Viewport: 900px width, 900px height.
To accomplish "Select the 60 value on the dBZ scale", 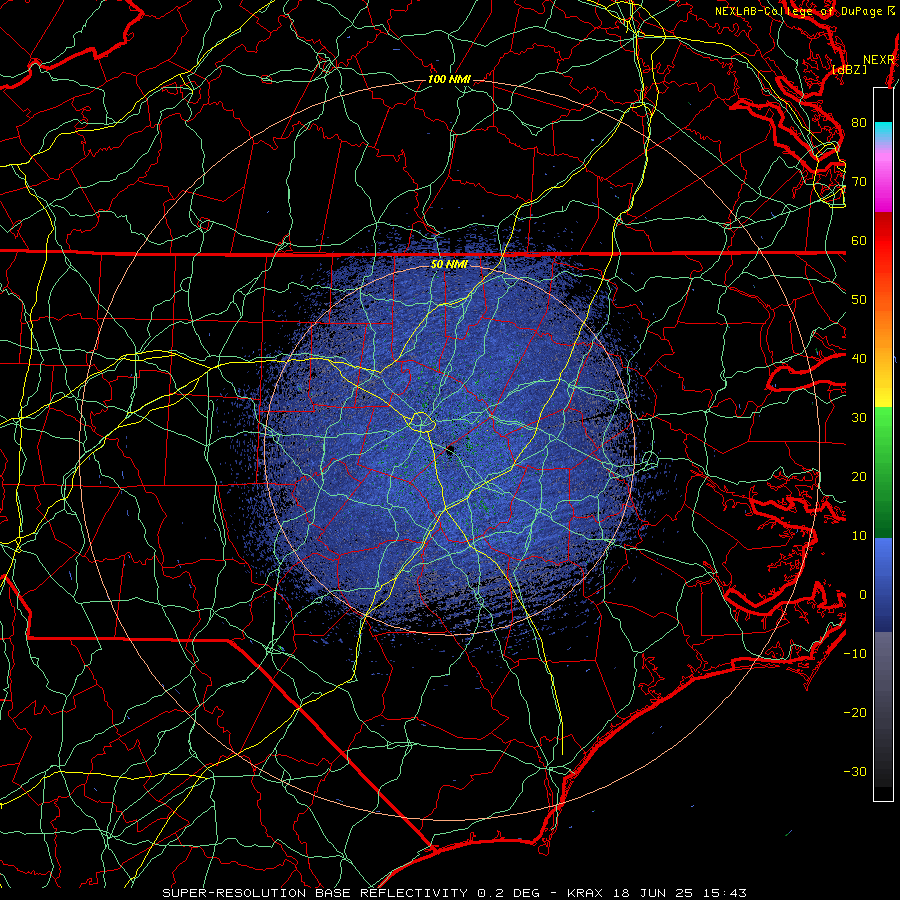I will point(859,241).
